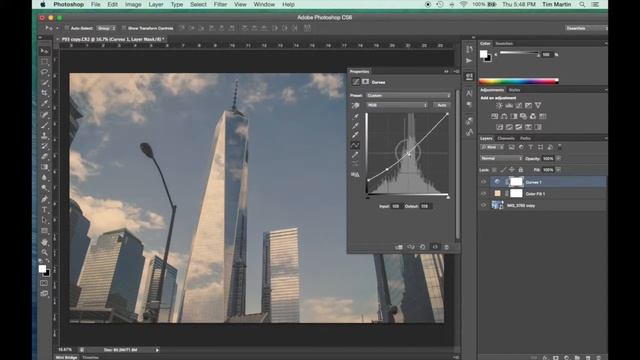Select the Rectangular Marquee tool
The width and height of the screenshot is (640, 360).
click(x=44, y=62)
